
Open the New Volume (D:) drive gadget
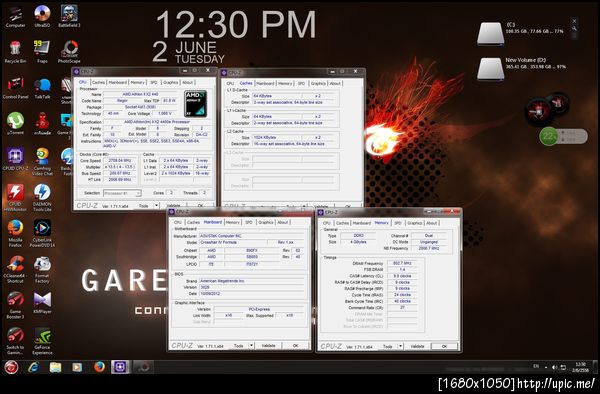point(490,69)
